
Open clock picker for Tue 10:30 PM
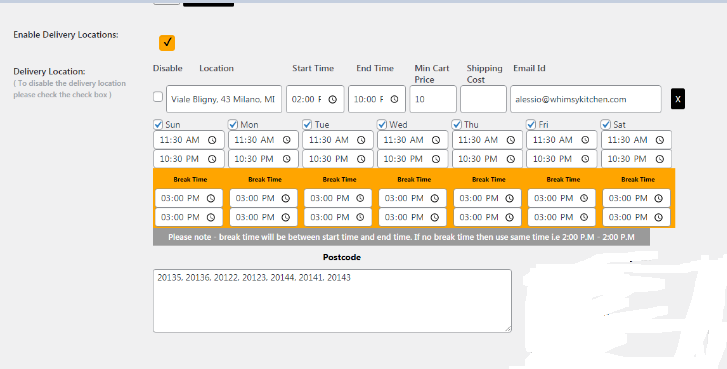361,159
